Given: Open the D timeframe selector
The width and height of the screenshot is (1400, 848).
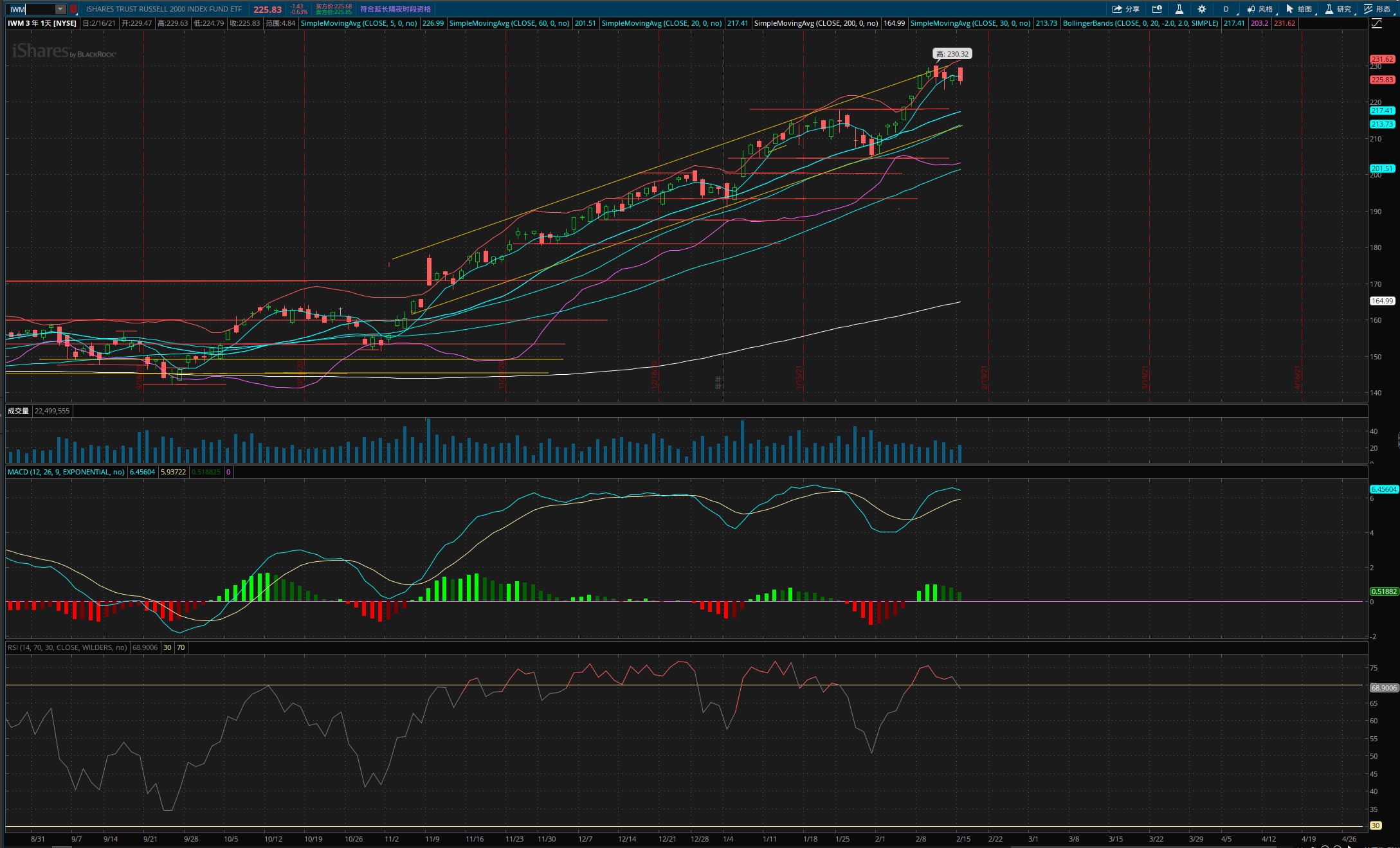Looking at the screenshot, I should (x=1226, y=9).
